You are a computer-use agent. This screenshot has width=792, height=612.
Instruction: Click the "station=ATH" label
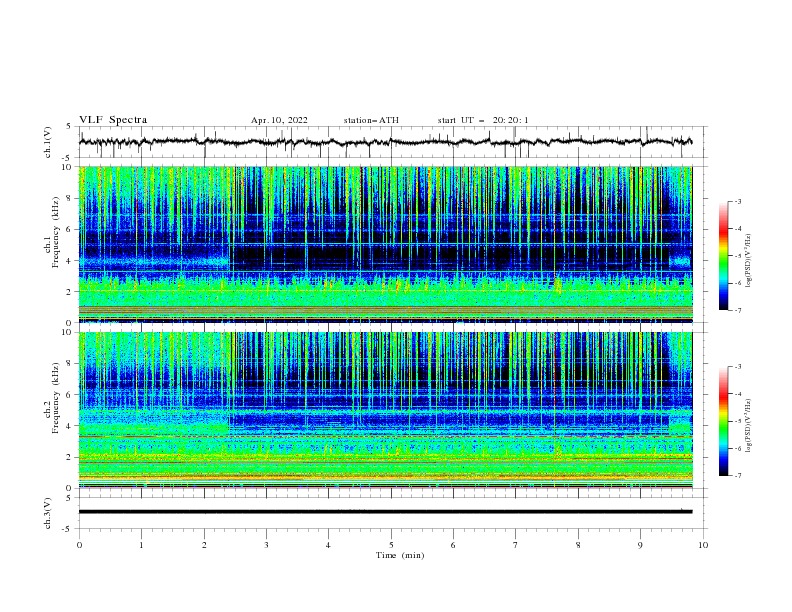click(371, 120)
